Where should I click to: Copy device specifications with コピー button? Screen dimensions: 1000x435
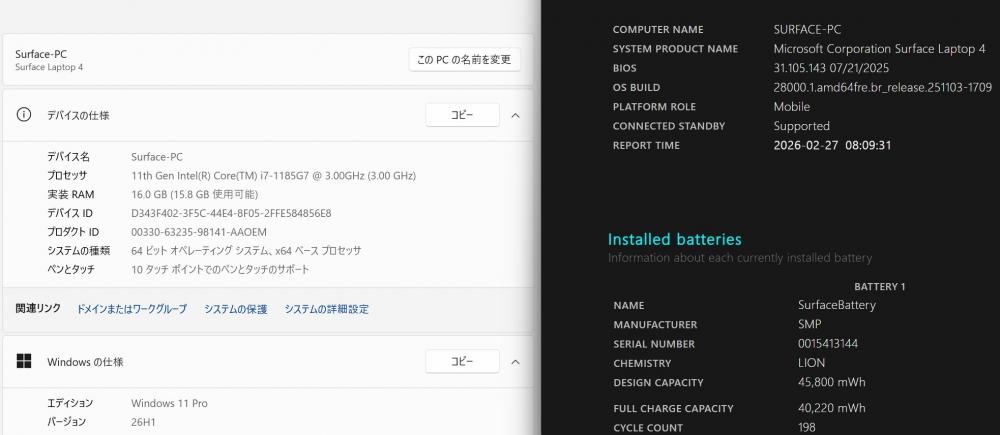click(462, 115)
